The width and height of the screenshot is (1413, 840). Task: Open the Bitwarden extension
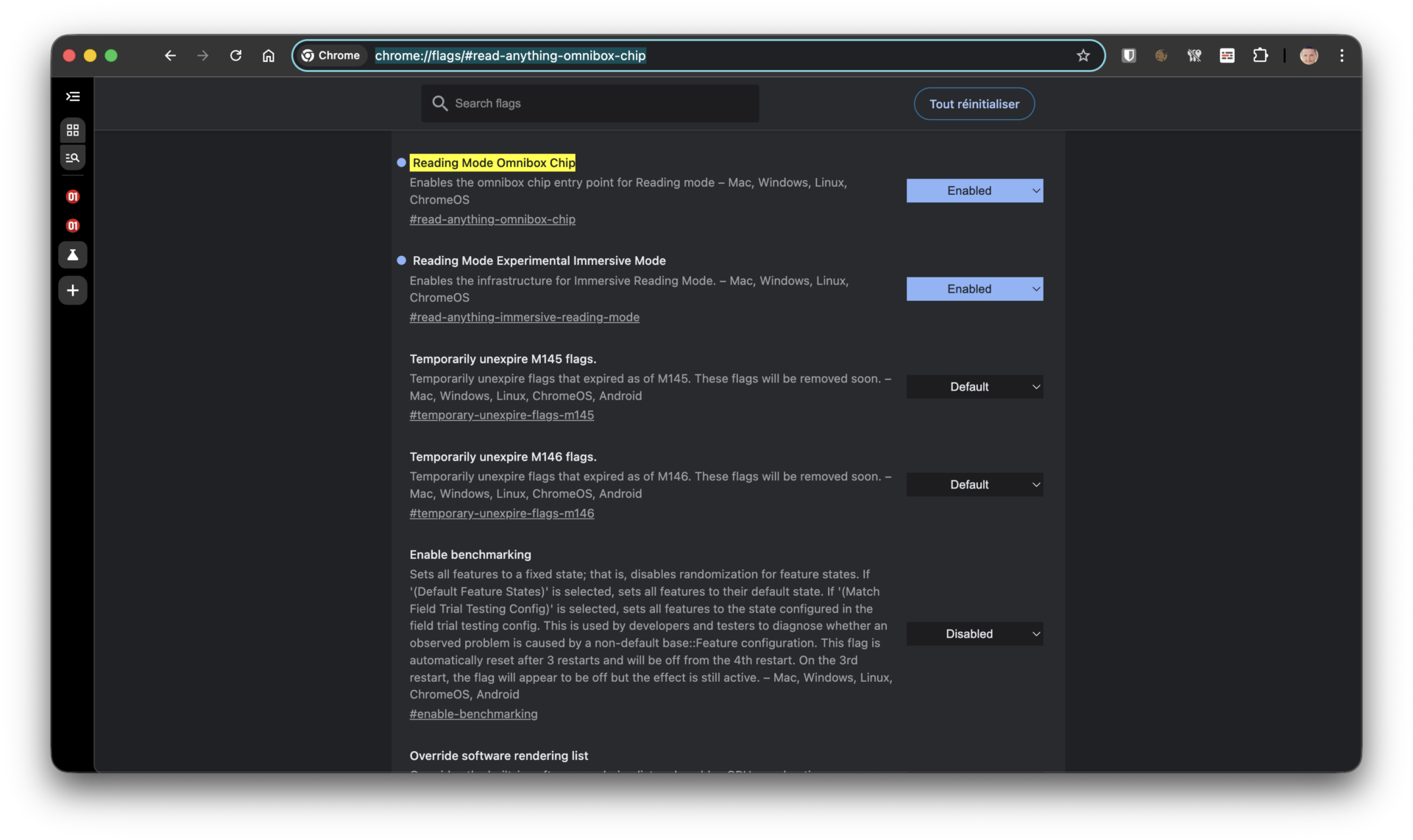point(1129,55)
